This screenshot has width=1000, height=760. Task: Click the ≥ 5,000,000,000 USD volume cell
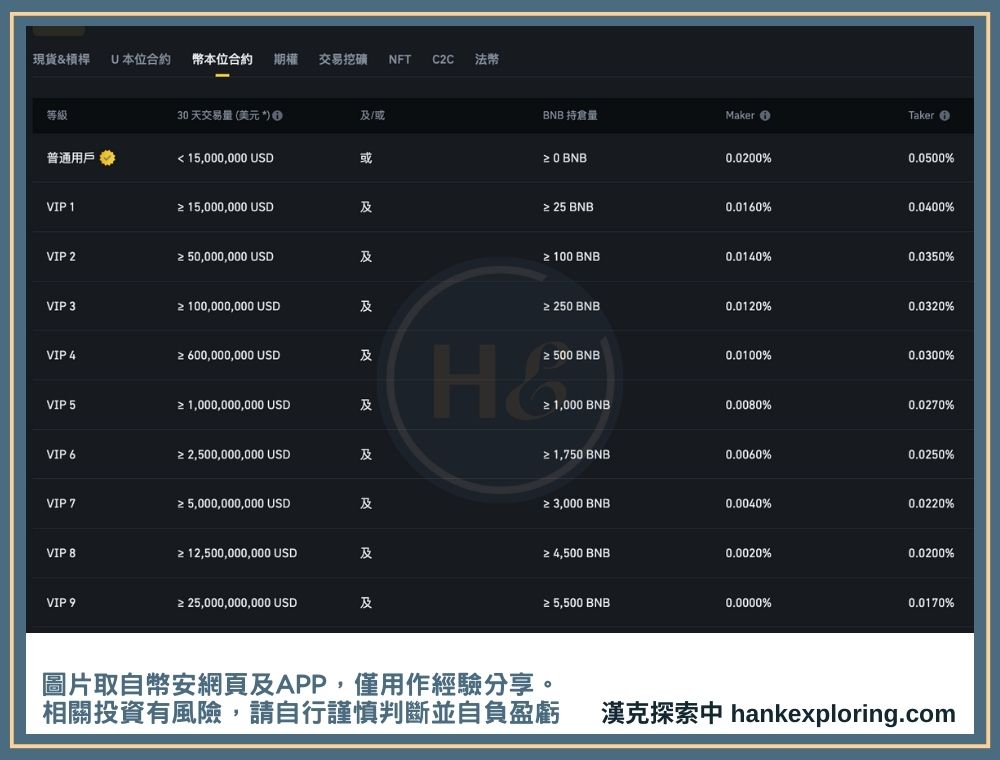233,504
